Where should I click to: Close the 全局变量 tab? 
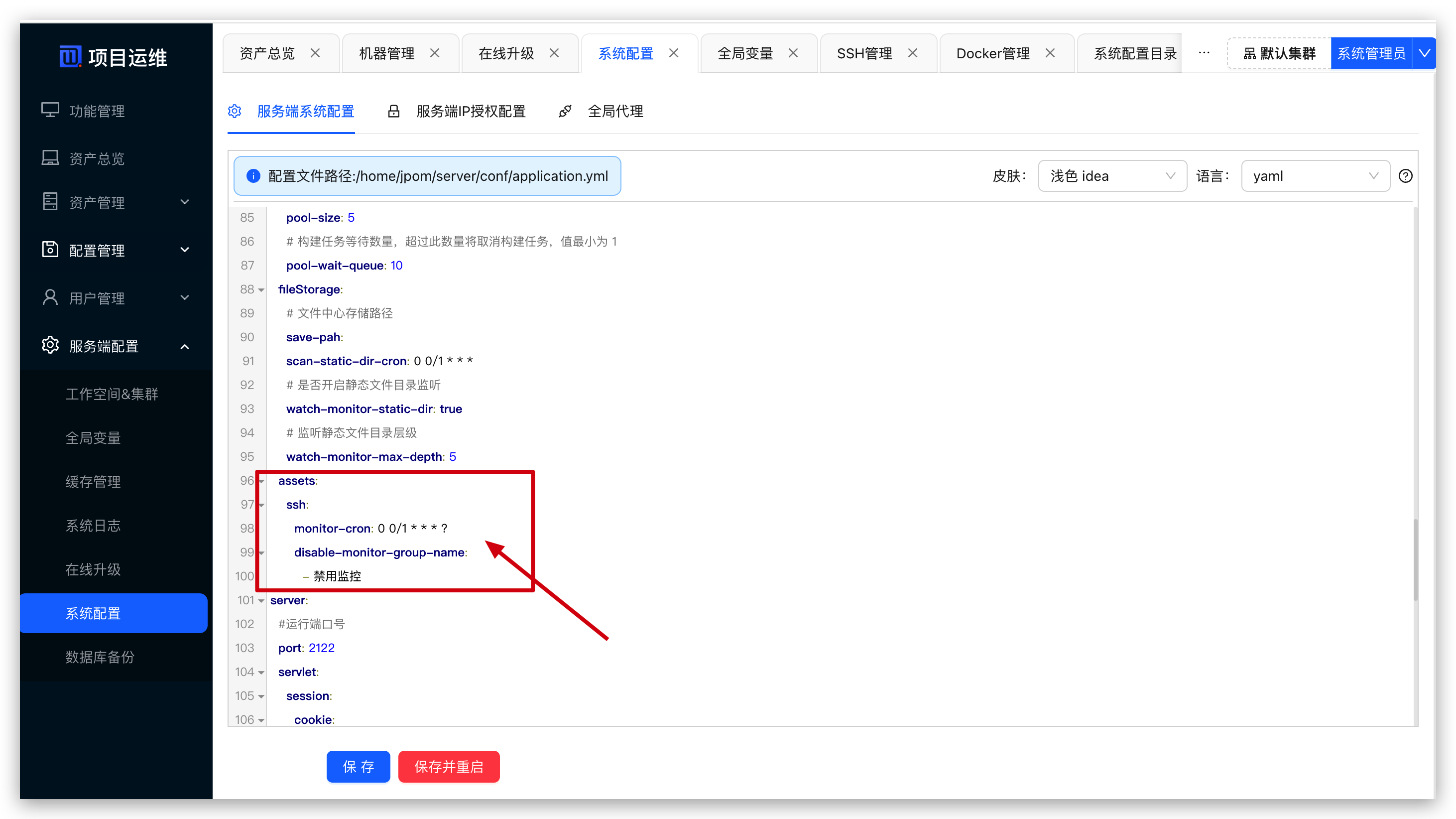793,53
